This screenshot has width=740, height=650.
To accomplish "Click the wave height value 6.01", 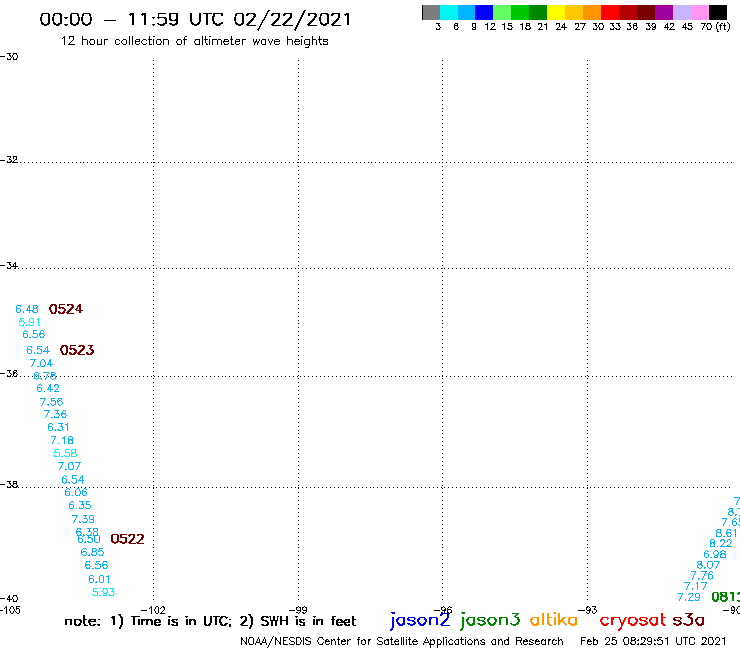I will [99, 579].
